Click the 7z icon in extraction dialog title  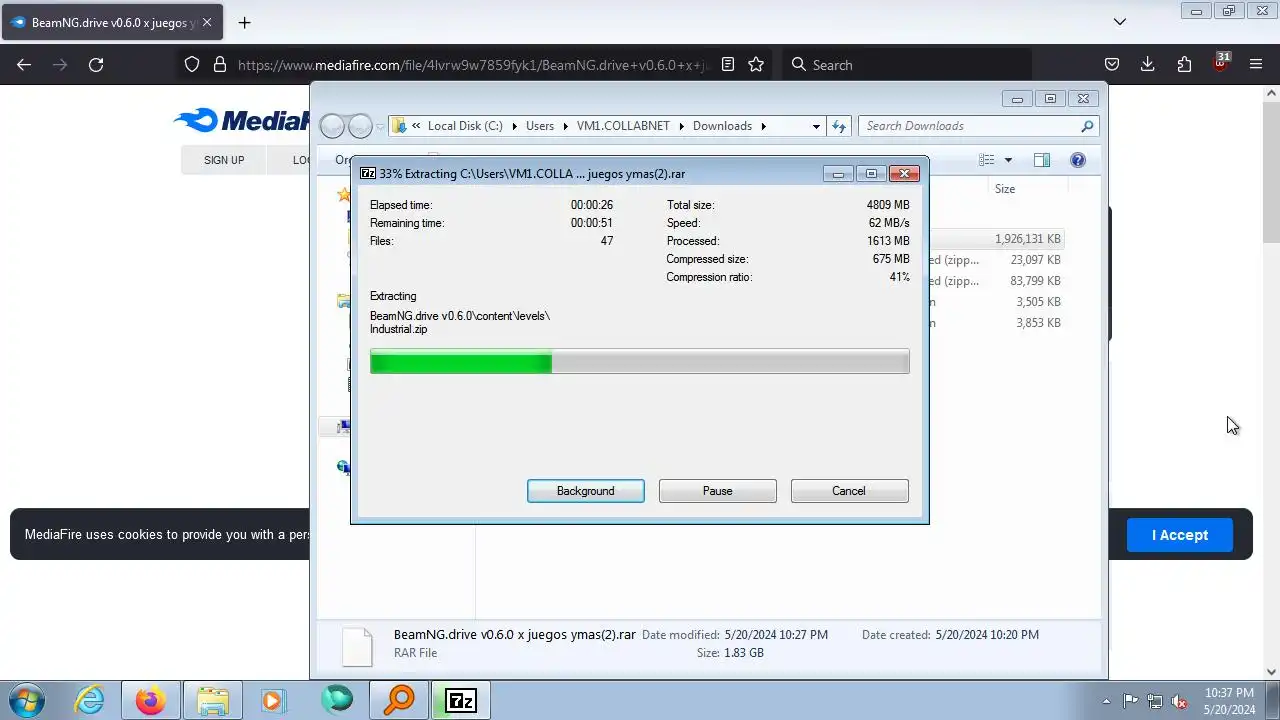[367, 173]
